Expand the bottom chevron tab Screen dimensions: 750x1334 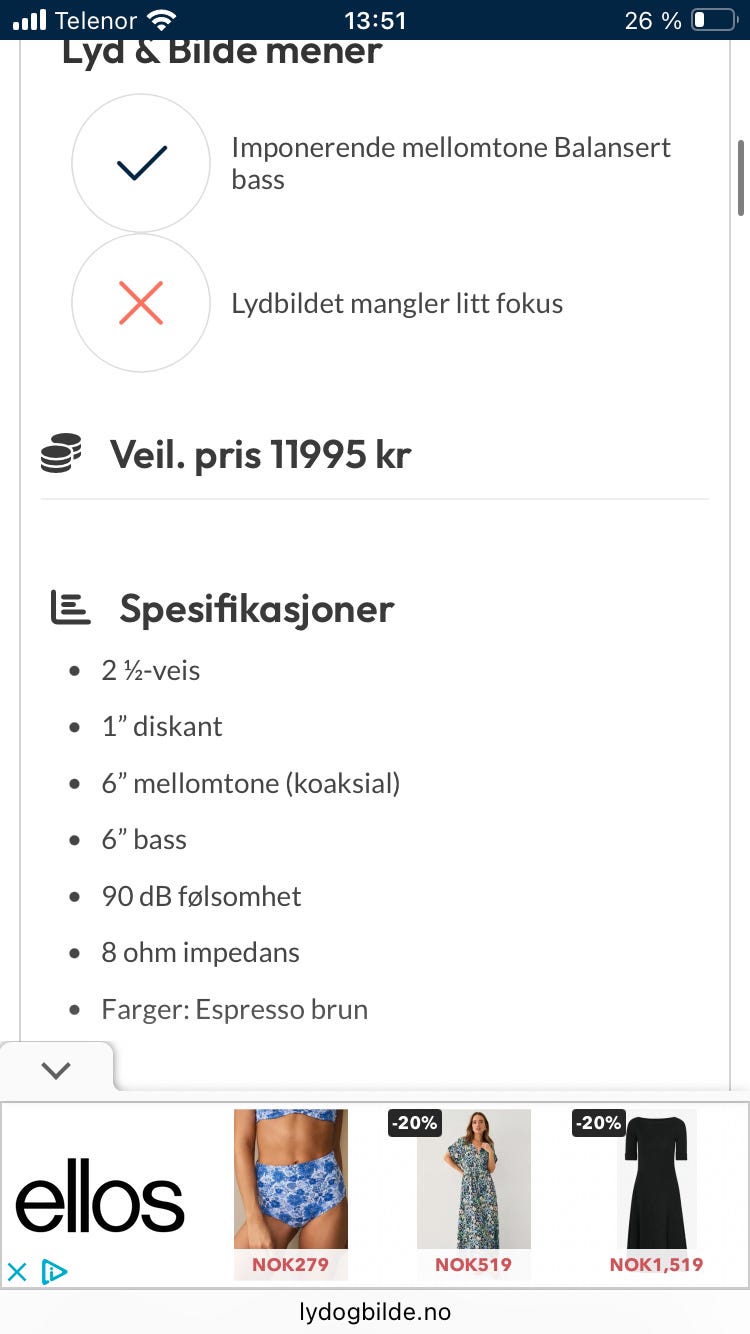(56, 1069)
